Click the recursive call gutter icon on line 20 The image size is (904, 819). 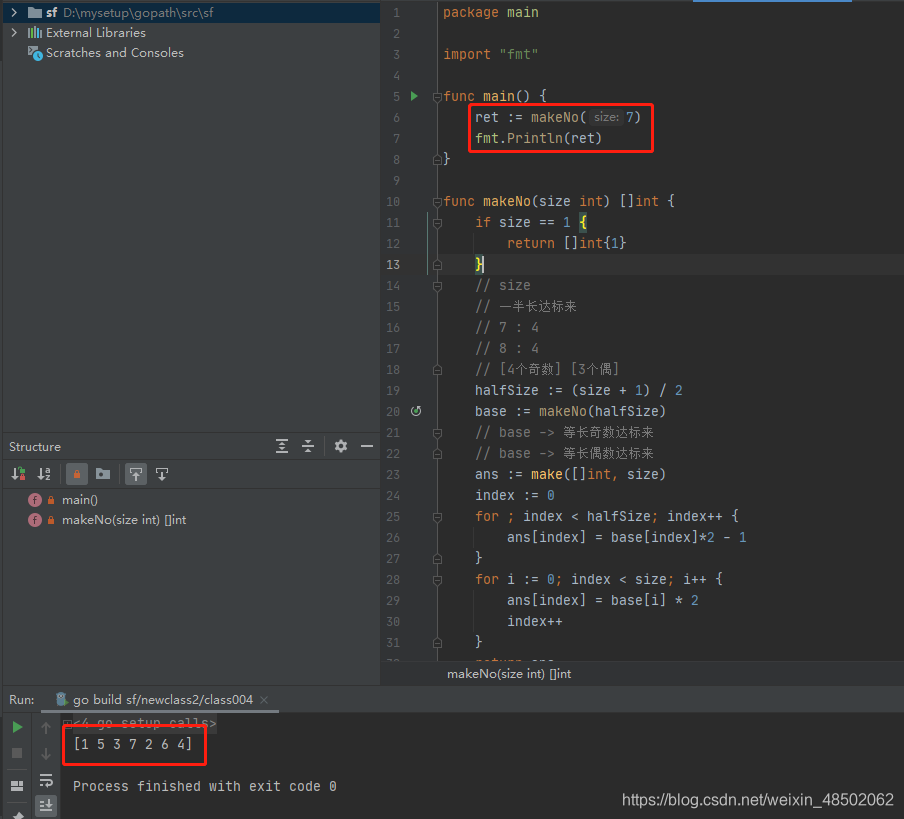(416, 411)
